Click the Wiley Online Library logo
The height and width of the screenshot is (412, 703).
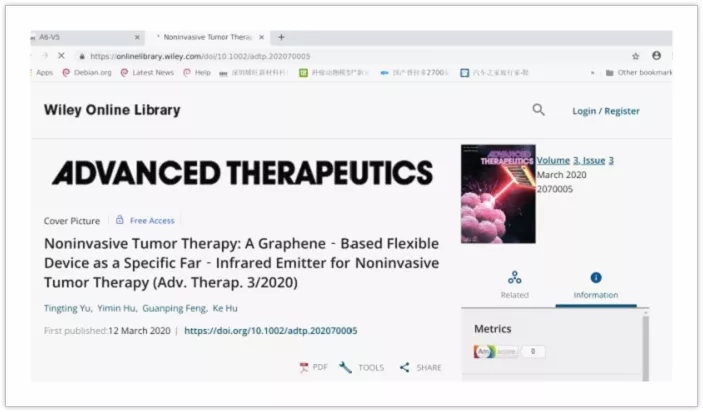click(x=112, y=110)
